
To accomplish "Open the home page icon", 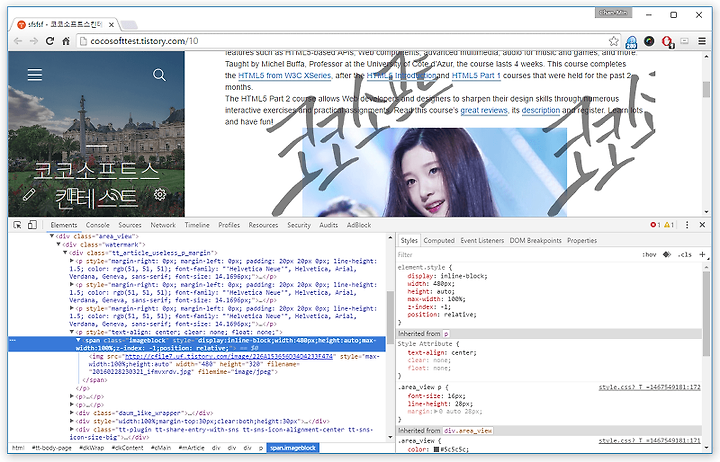I will 66,41.
